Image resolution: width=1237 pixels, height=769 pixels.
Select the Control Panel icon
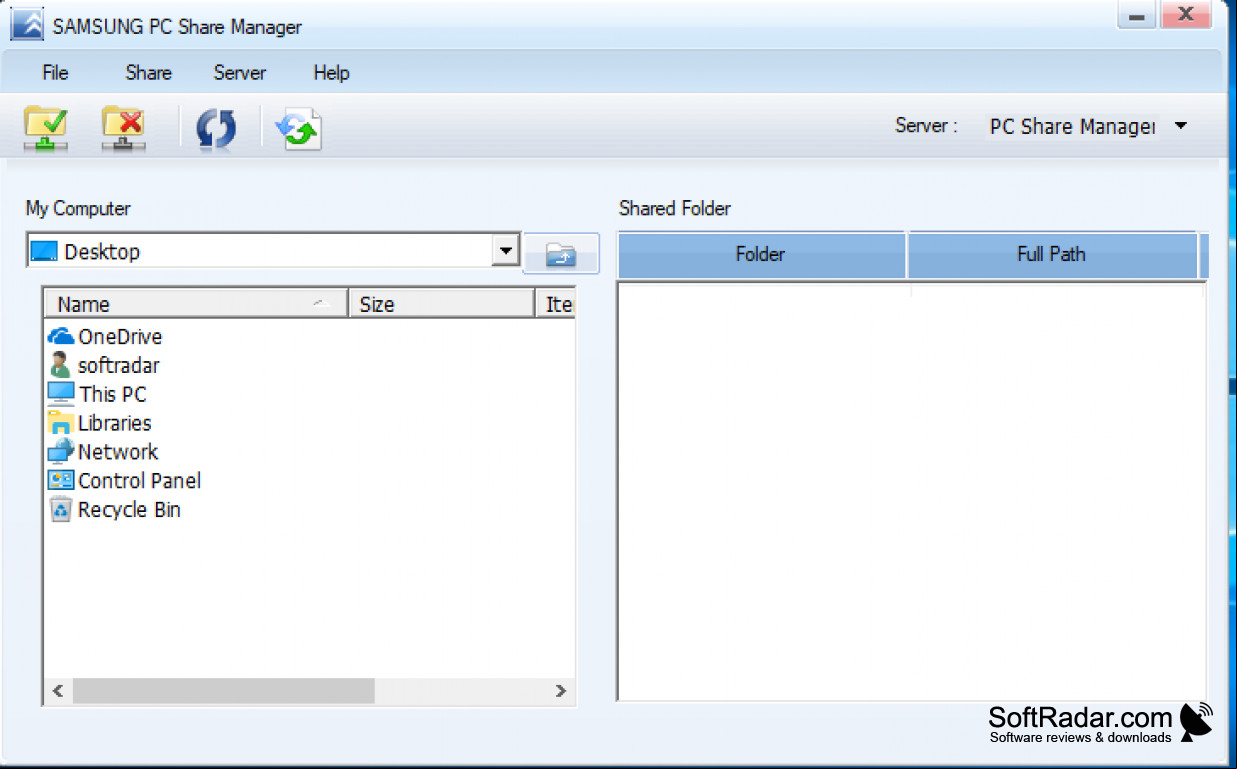click(61, 481)
